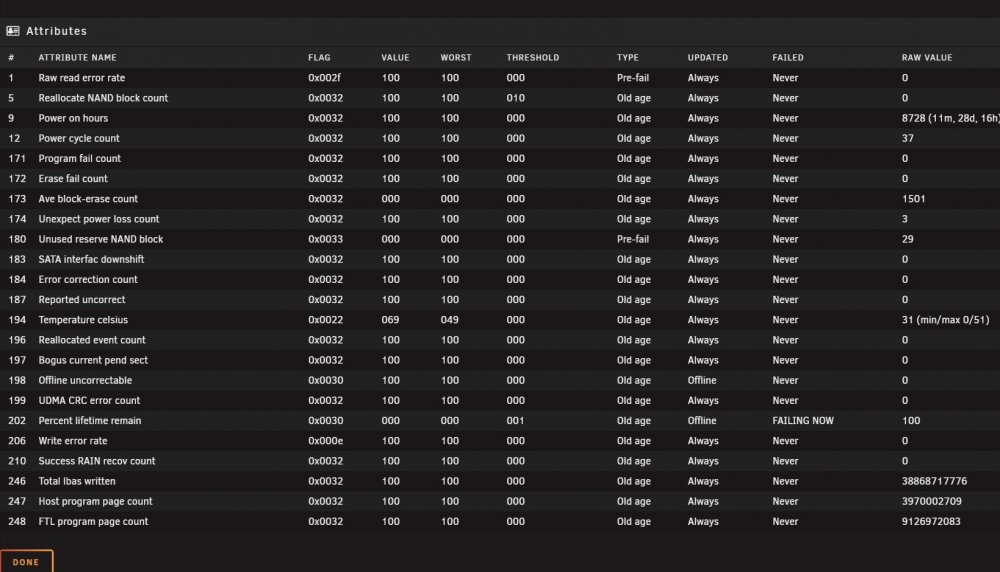Click the 0x000e flag cell
The height and width of the screenshot is (572, 1000).
[x=325, y=441]
